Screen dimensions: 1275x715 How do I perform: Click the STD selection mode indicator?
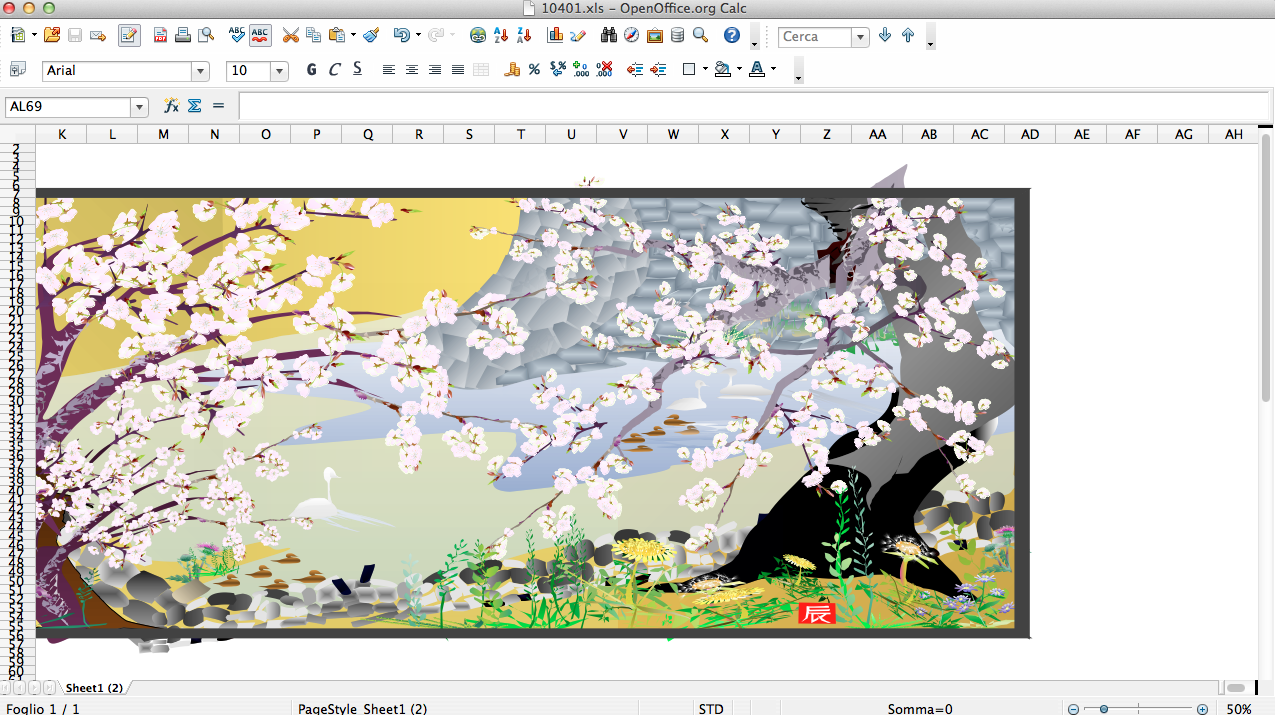(711, 708)
